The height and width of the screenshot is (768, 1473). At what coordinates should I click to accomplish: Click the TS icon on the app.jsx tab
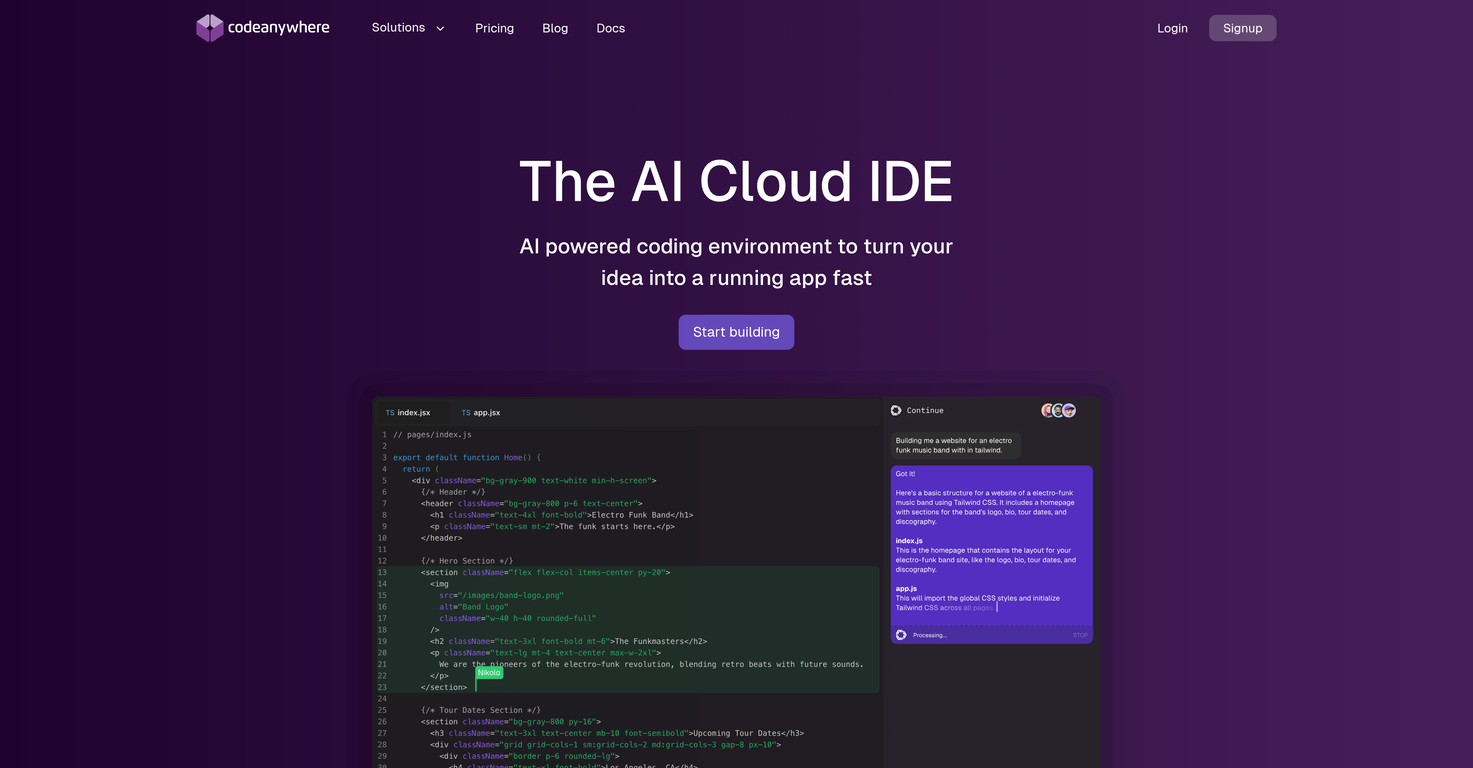[465, 412]
